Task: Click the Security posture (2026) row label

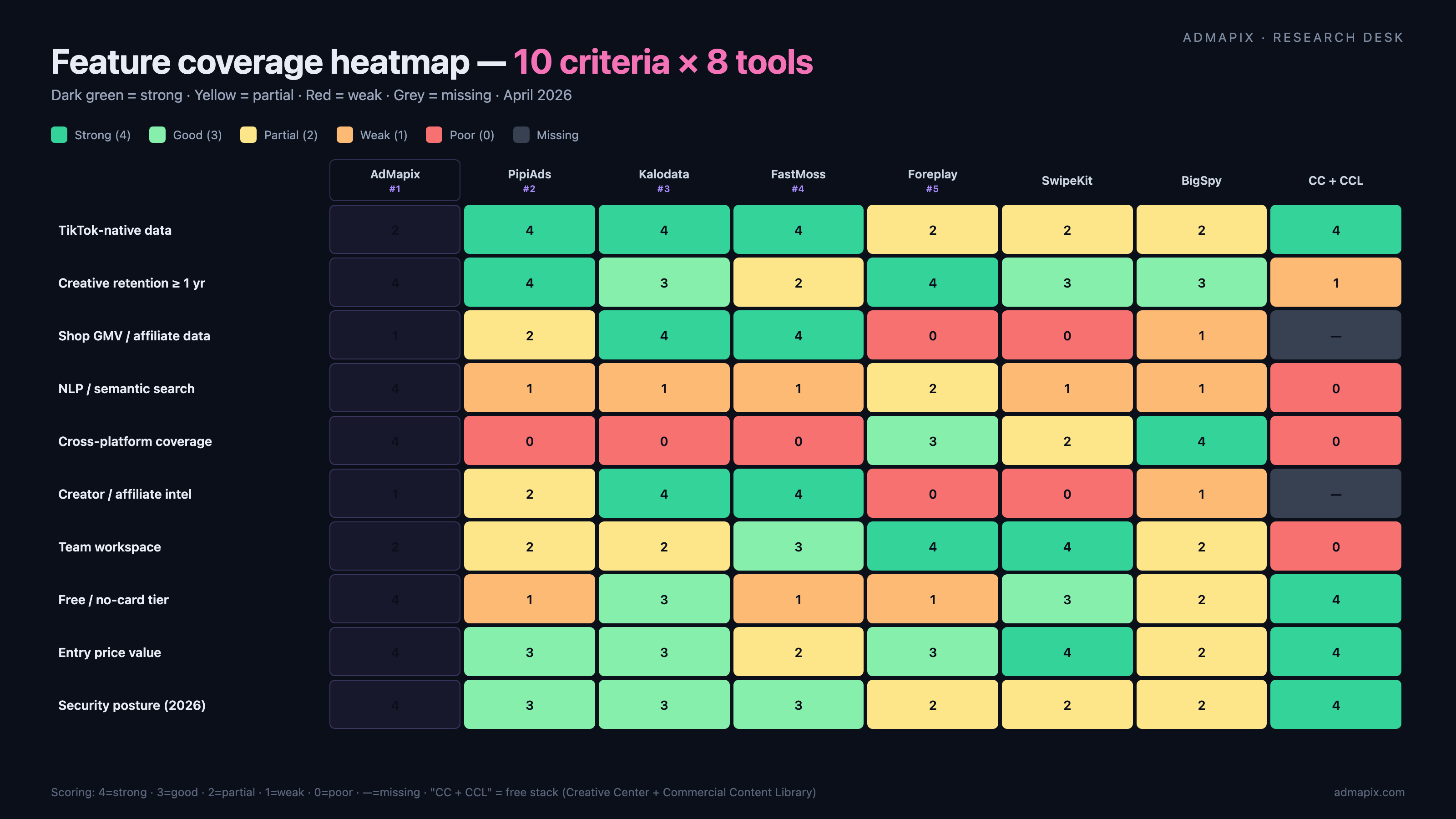Action: click(131, 705)
